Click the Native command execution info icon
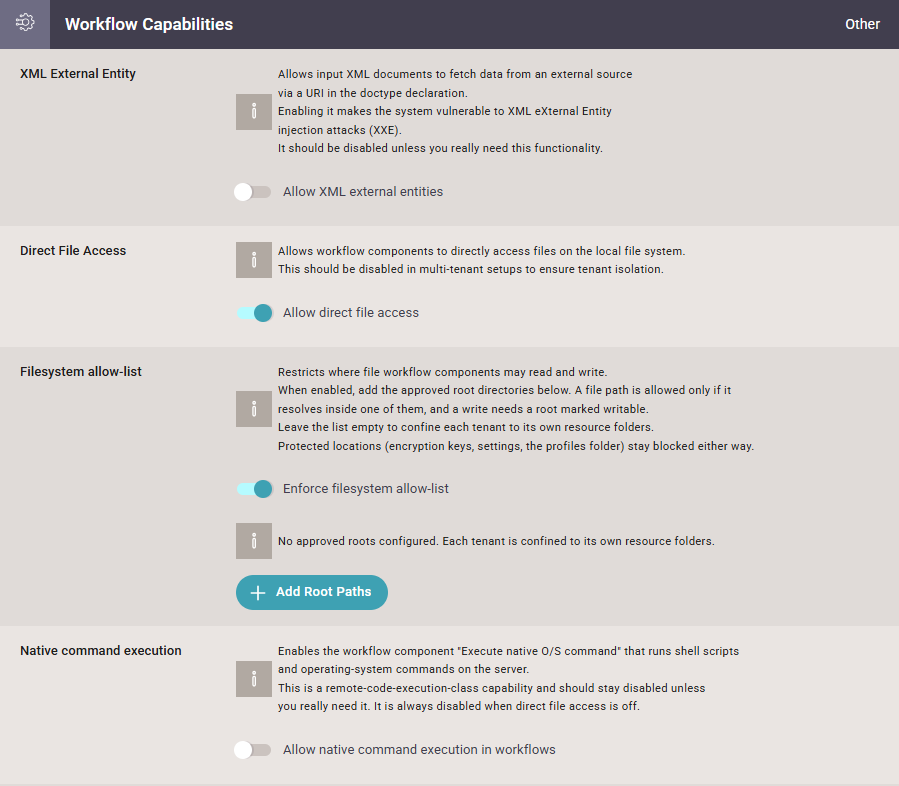 [x=253, y=679]
